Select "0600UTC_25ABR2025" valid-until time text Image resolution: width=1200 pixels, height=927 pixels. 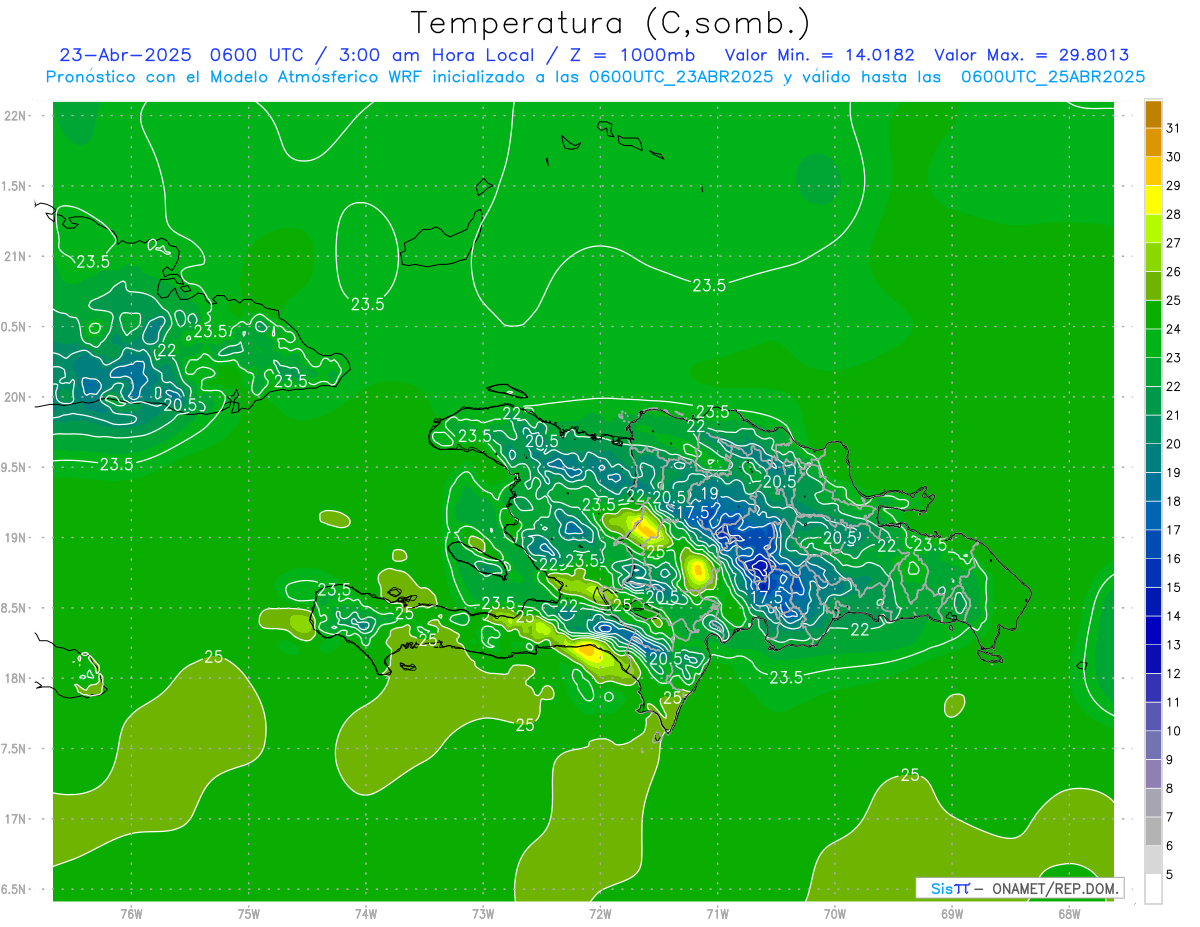1052,76
